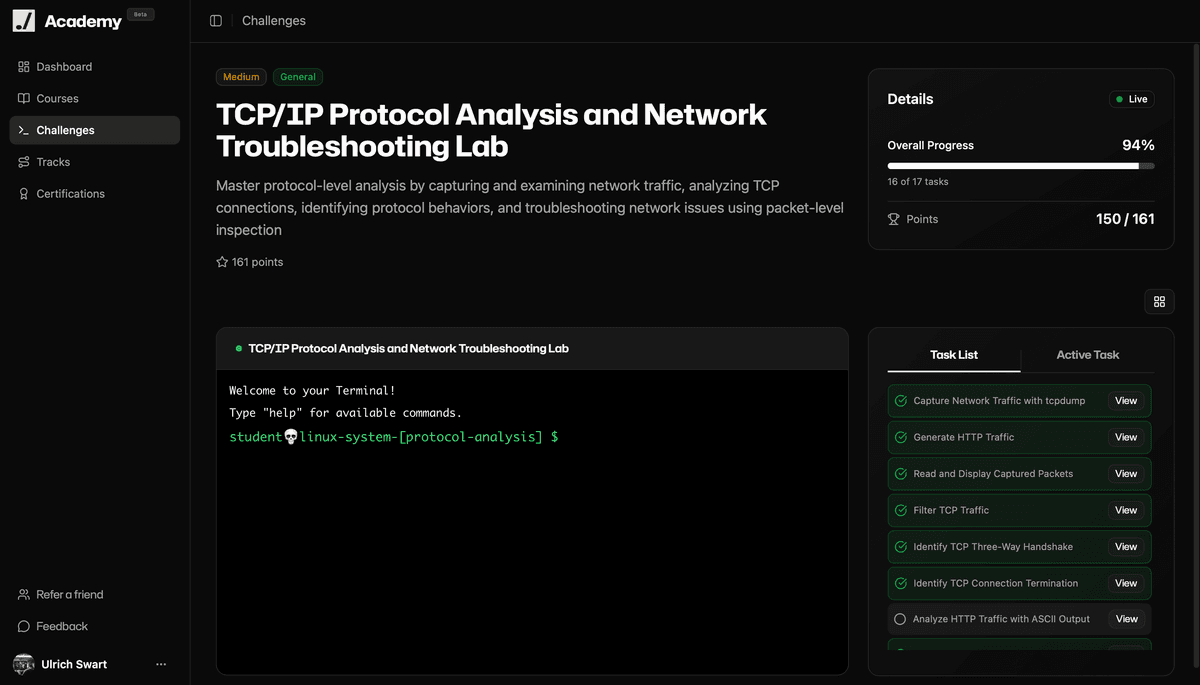Click the Certifications badge icon
Screen dimensions: 1200x685
tap(24, 194)
